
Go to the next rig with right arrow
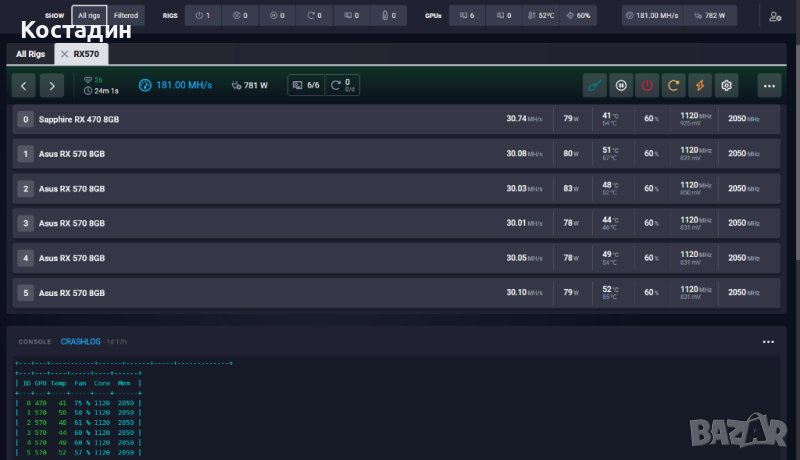pyautogui.click(x=53, y=86)
